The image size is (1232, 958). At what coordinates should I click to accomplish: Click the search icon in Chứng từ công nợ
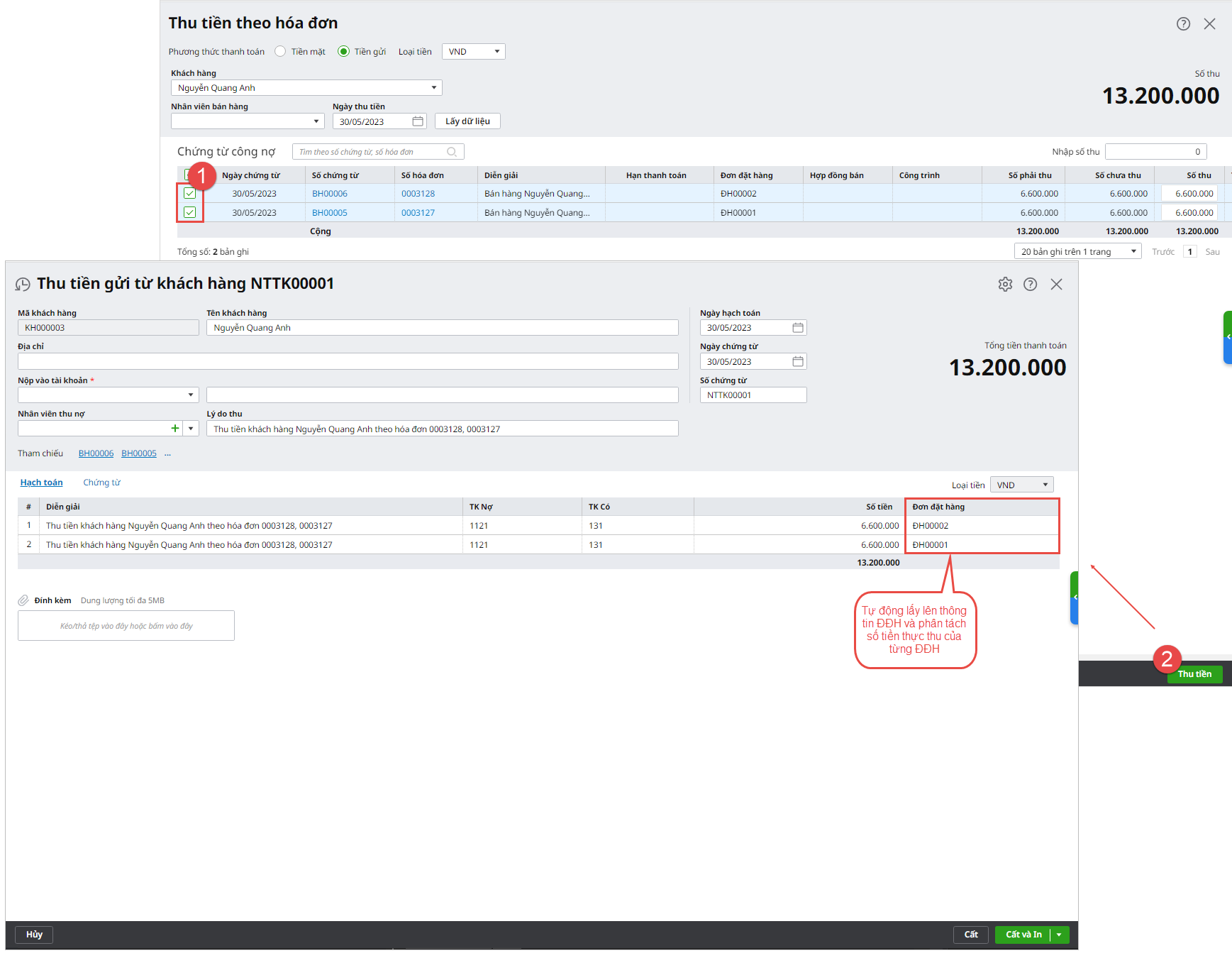pyautogui.click(x=452, y=152)
